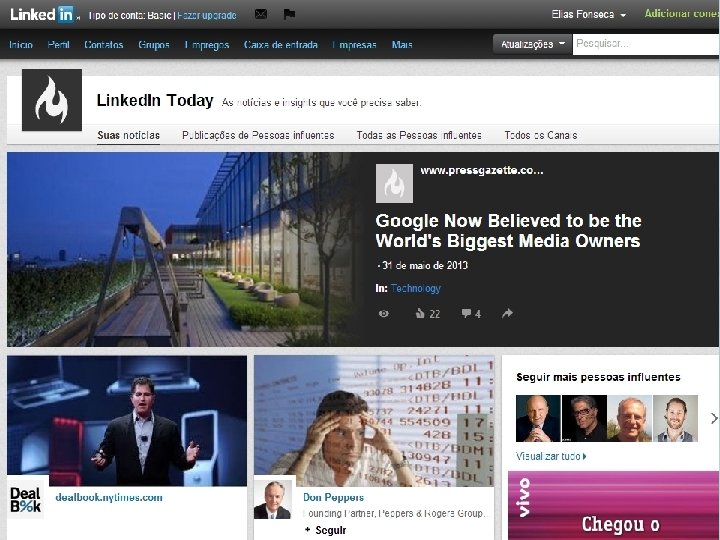The image size is (720, 540).
Task: Open the messages envelope icon
Action: point(261,14)
